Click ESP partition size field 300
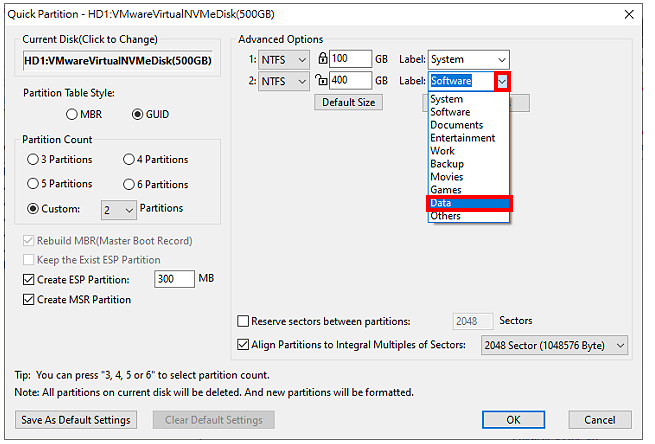 174,279
